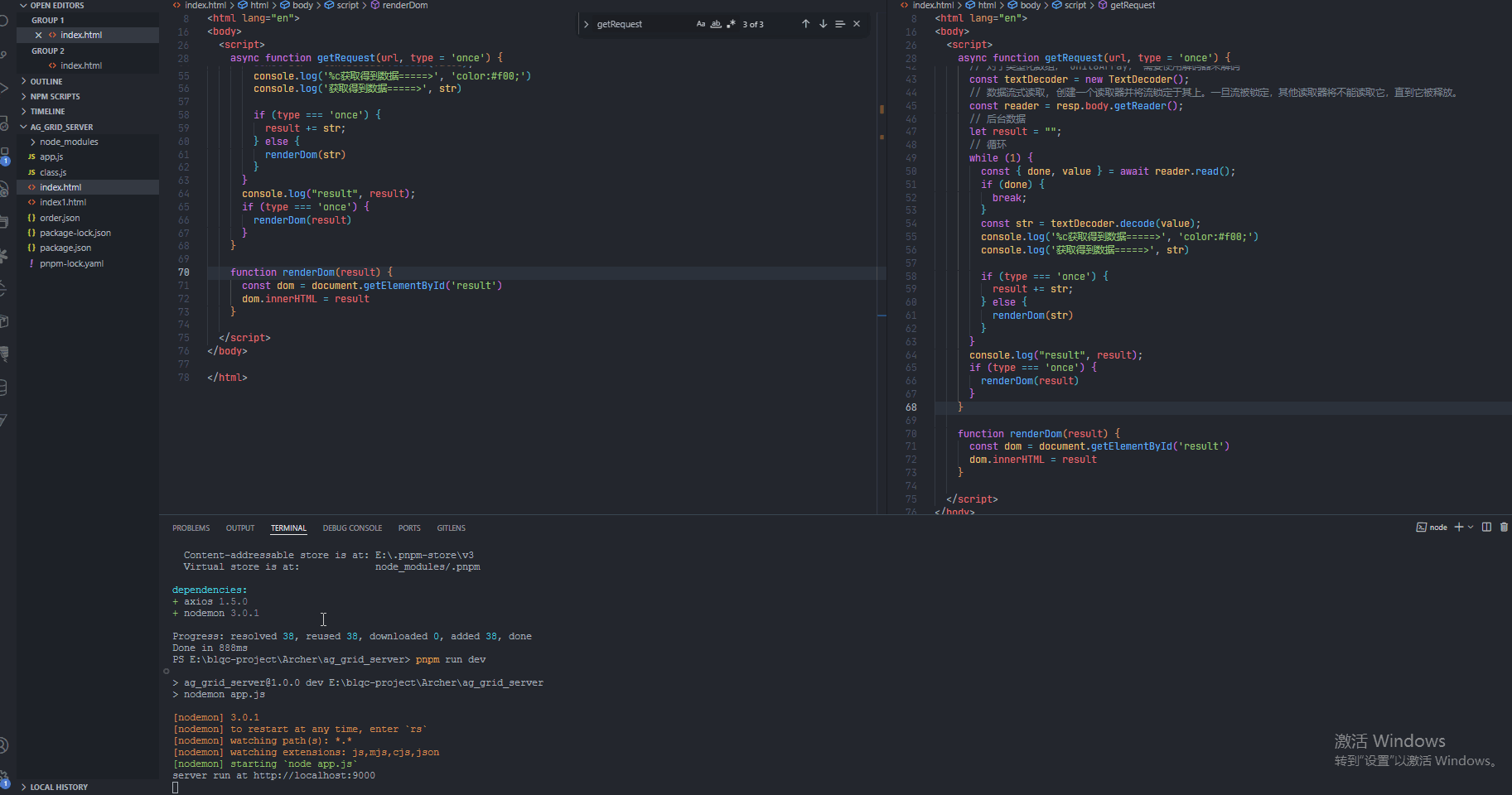Kill the terminal with trash icon
This screenshot has height=795, width=1512.
coord(1504,528)
